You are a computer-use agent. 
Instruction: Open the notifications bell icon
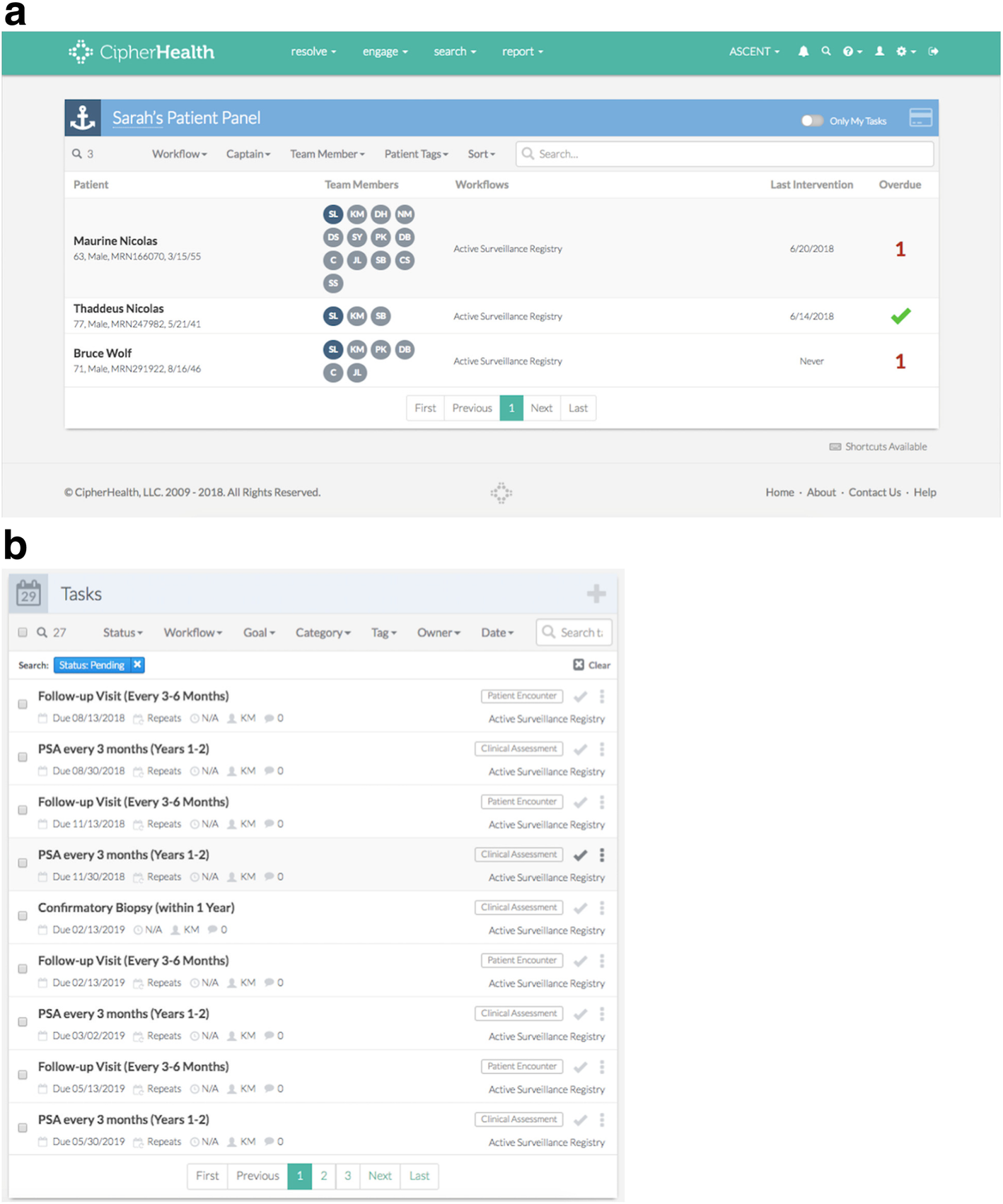(x=804, y=52)
